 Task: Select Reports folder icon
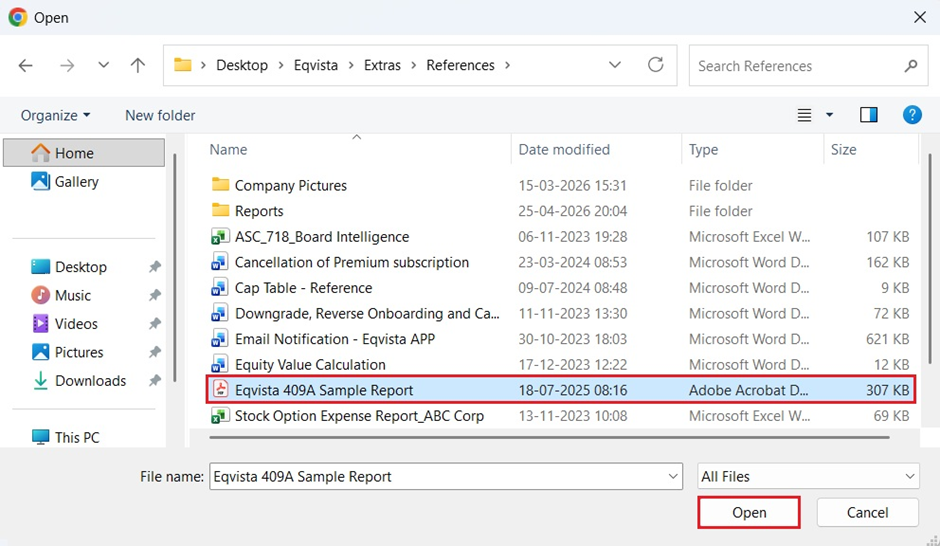click(x=220, y=210)
